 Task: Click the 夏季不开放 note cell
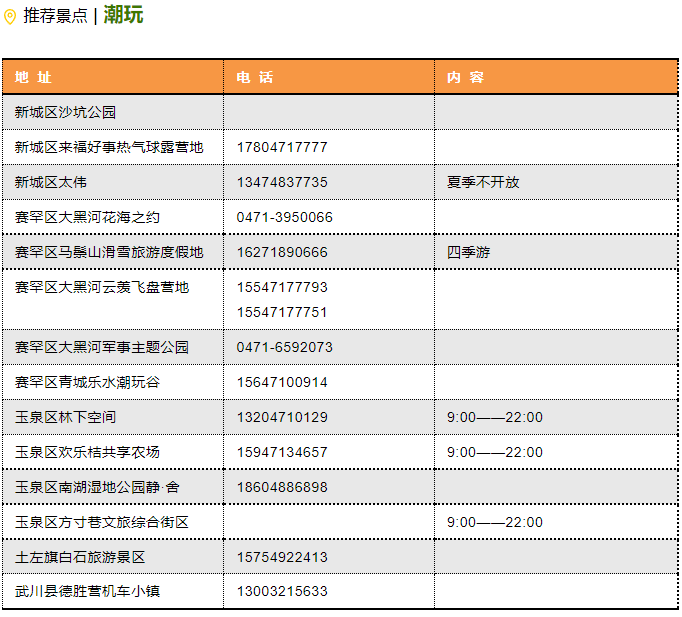coord(483,182)
